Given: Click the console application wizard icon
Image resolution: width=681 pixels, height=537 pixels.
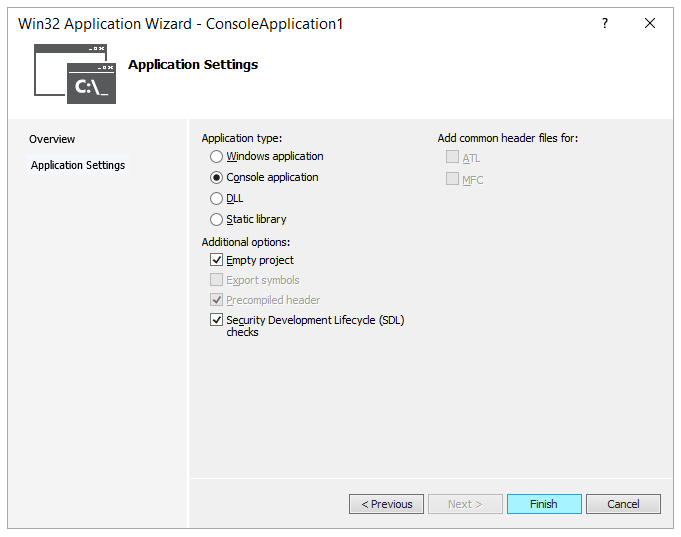Looking at the screenshot, I should [75, 73].
